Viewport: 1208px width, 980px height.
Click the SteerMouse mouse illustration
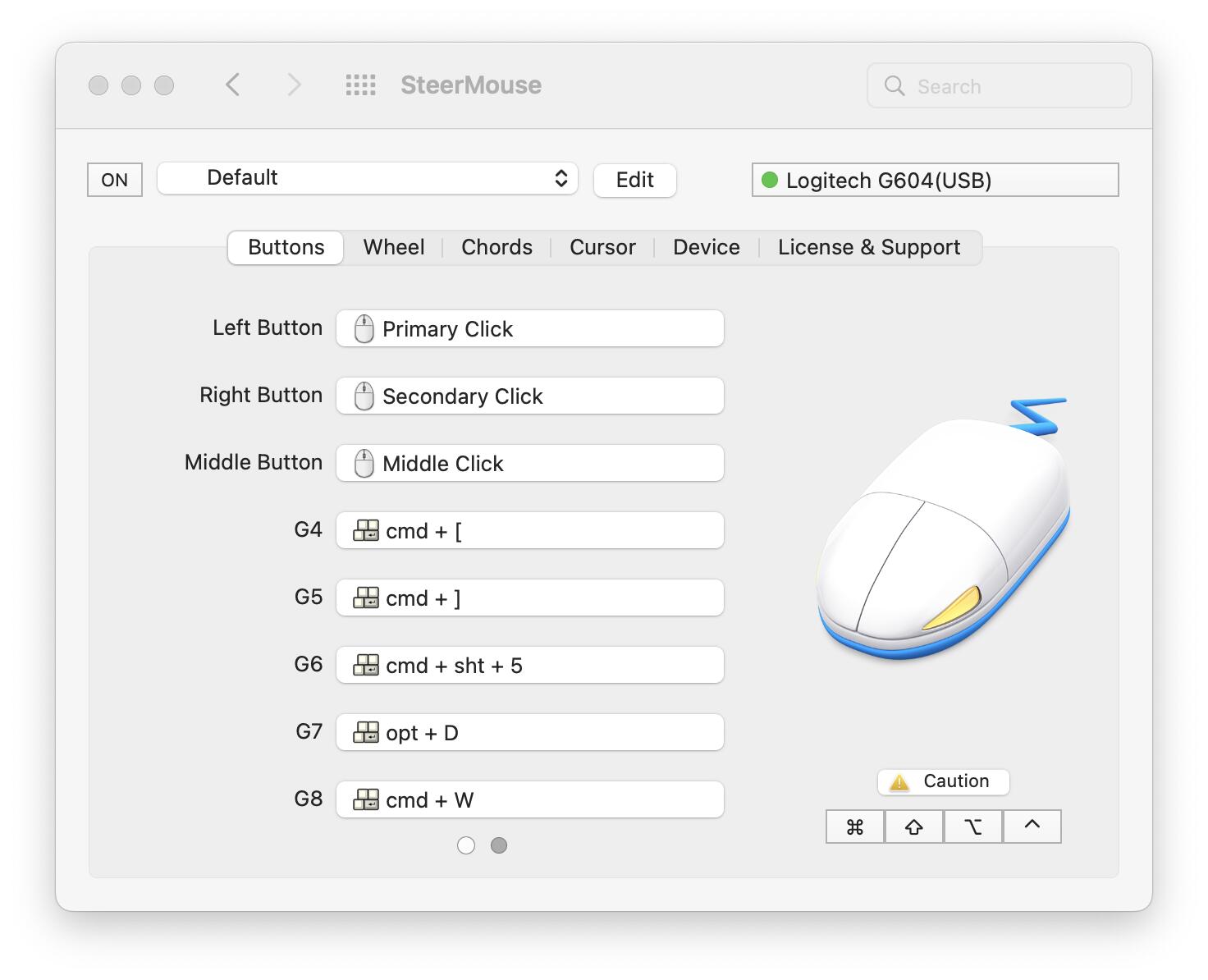(942, 534)
